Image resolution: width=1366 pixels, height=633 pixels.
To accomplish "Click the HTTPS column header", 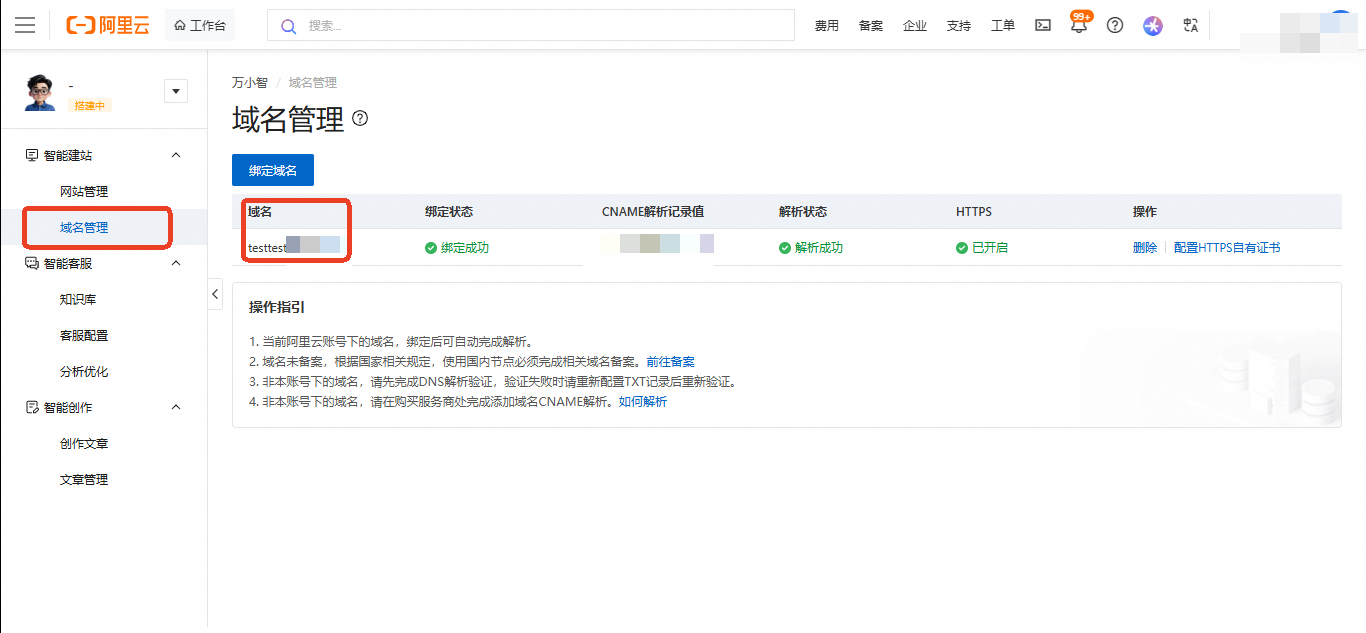I will [974, 212].
